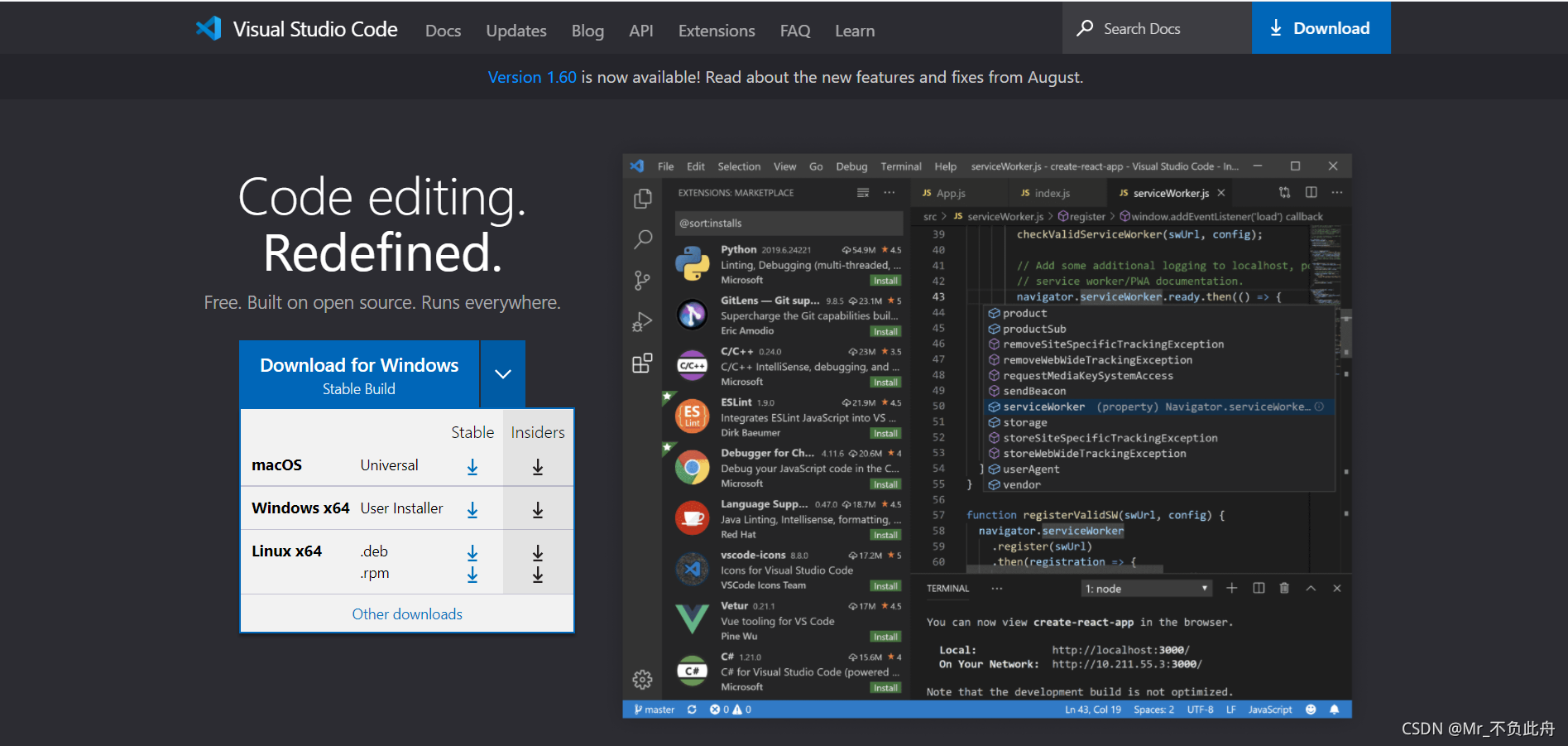Install the ESLint extension
Image resolution: width=1568 pixels, height=746 pixels.
point(885,433)
